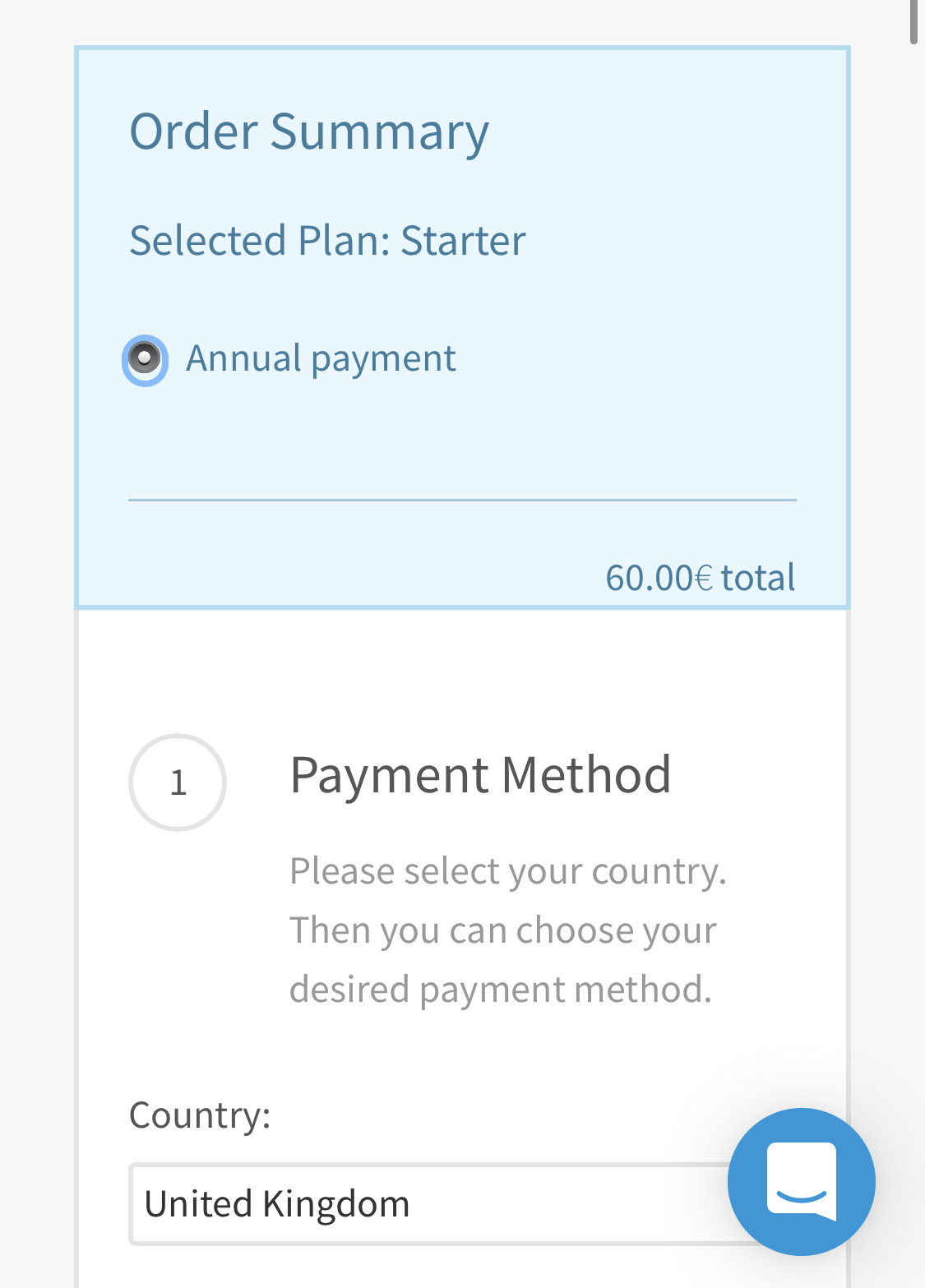This screenshot has width=925, height=1288.
Task: Click the step 1 circle icon
Action: tap(178, 782)
